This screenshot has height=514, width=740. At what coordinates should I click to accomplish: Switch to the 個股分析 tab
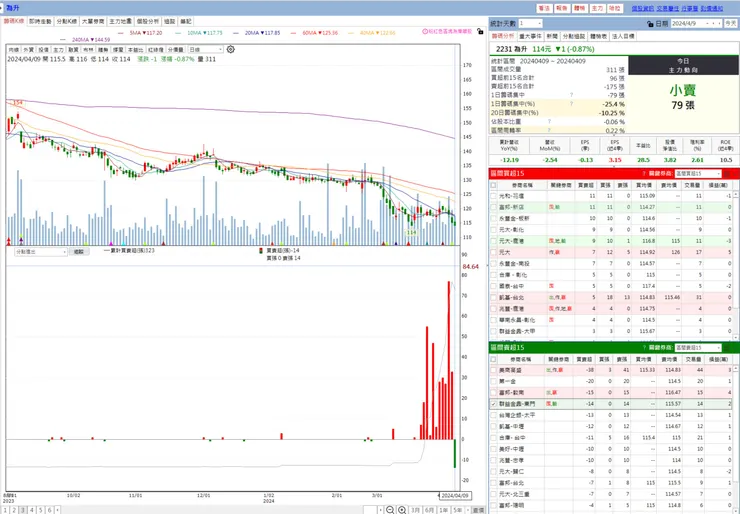(x=148, y=22)
